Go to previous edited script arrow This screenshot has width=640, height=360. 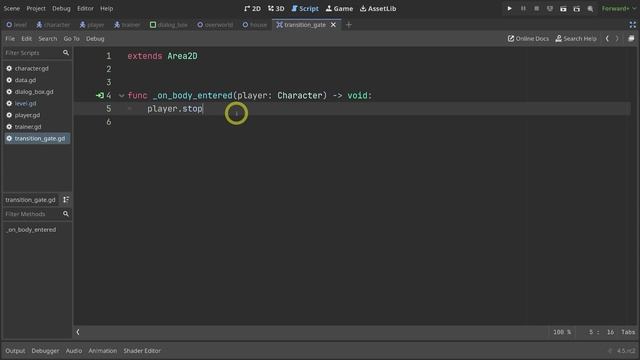pyautogui.click(x=607, y=38)
